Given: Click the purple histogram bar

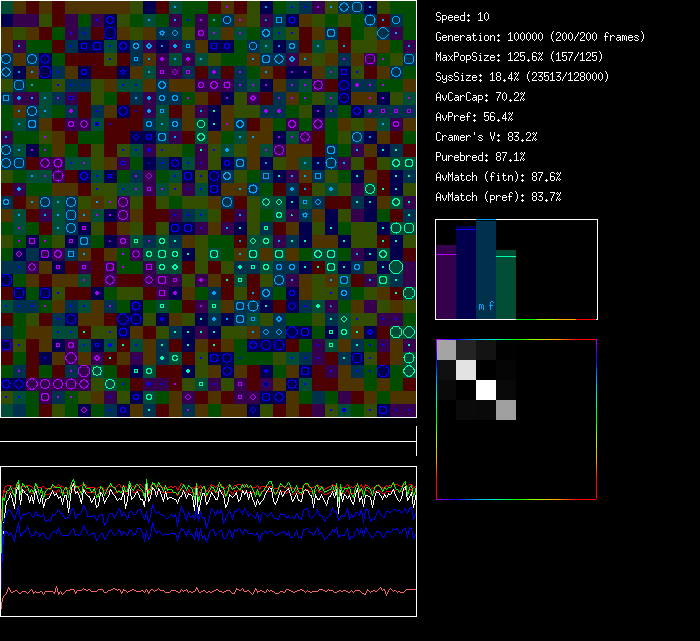Looking at the screenshot, I should tap(446, 285).
